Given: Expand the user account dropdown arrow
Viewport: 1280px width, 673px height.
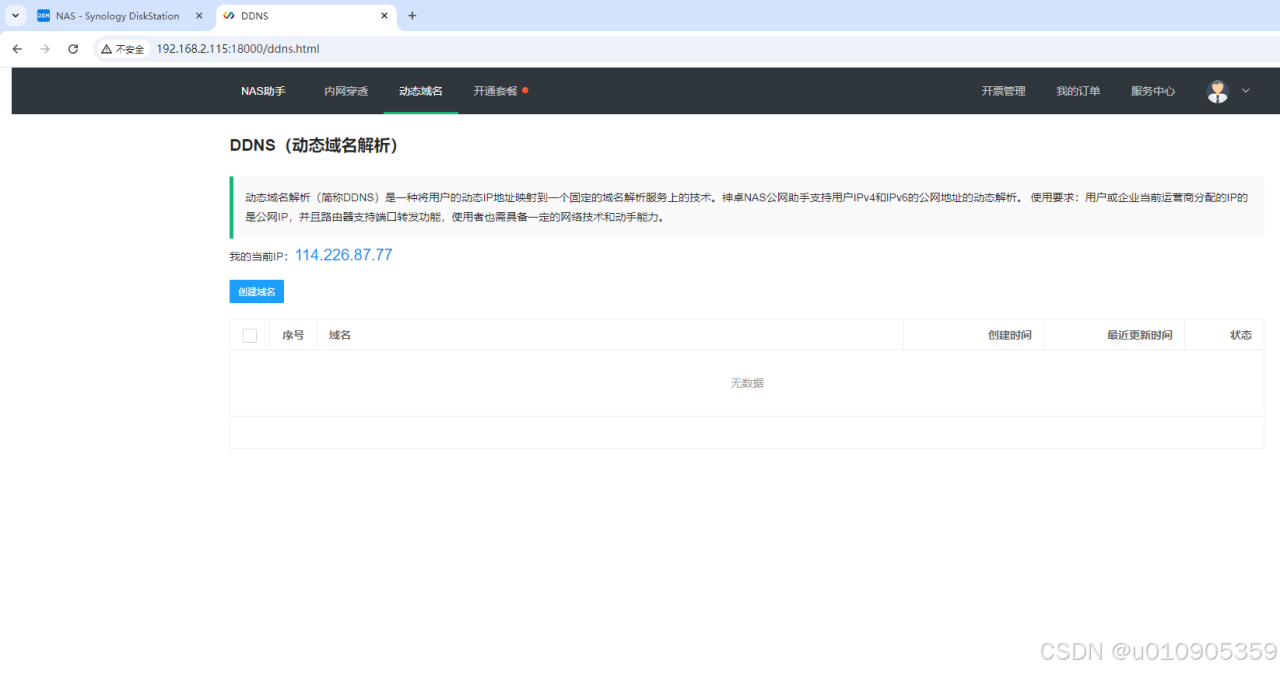Looking at the screenshot, I should pos(1246,91).
